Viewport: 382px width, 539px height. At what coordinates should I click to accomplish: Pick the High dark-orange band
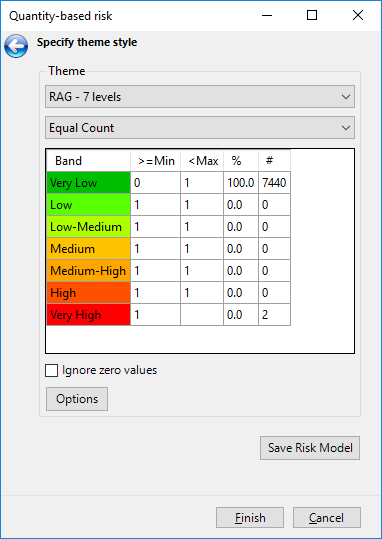click(88, 293)
